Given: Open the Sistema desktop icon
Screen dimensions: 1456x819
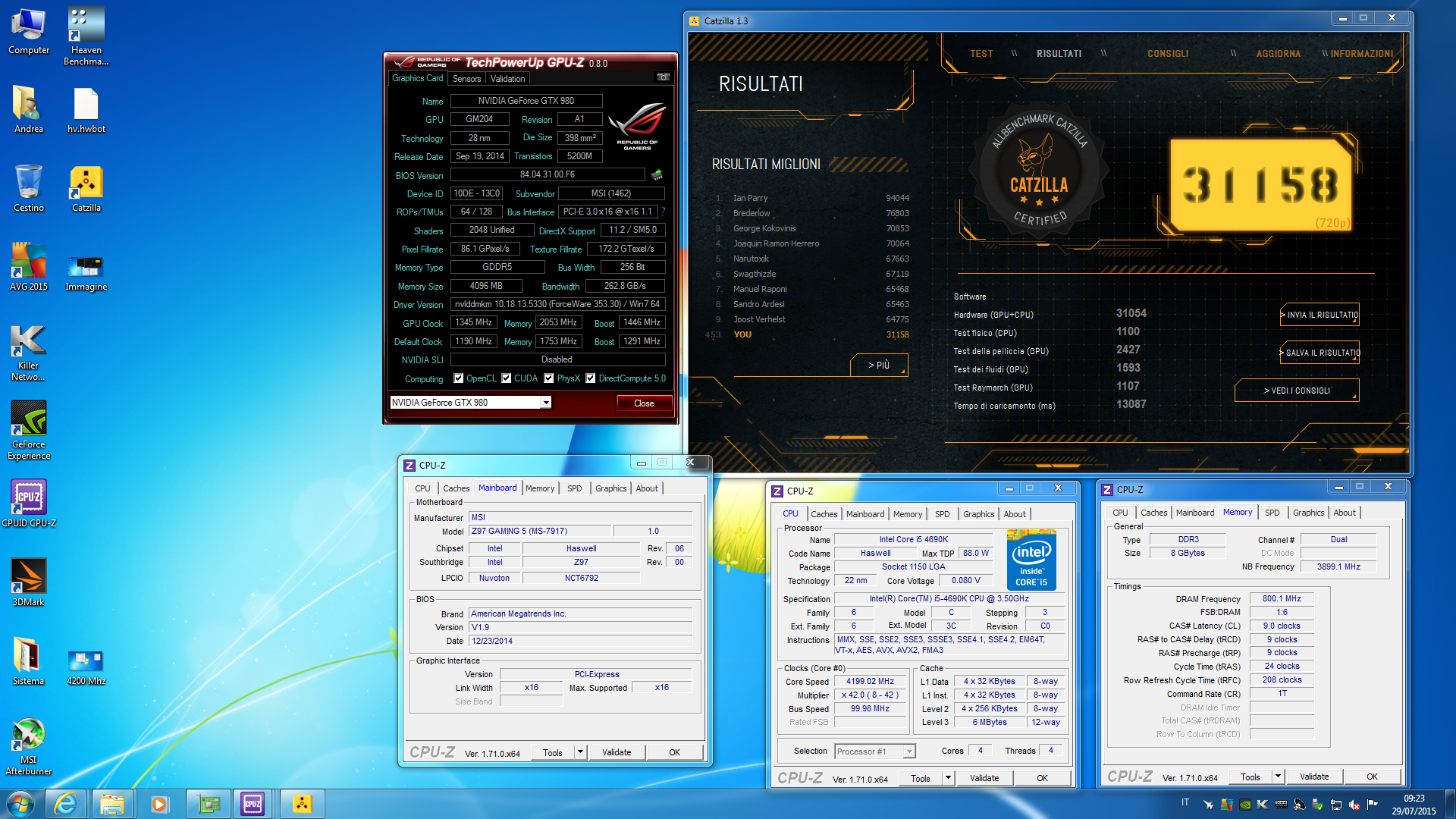Looking at the screenshot, I should [29, 661].
